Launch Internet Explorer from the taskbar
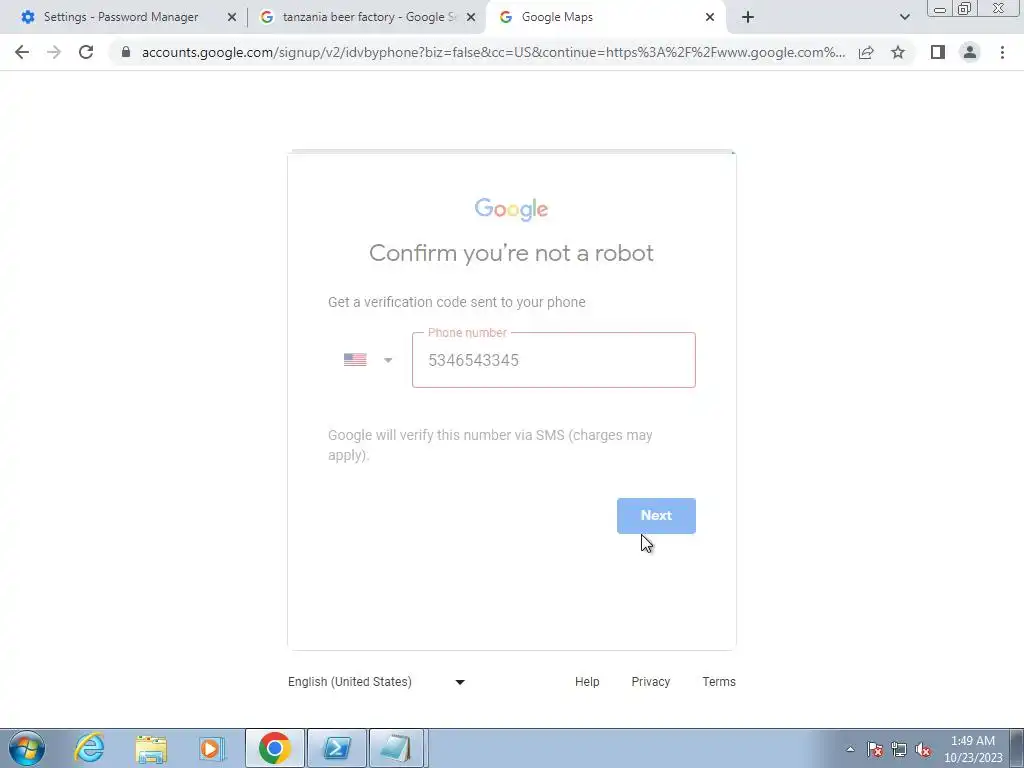1024x768 pixels. (89, 748)
